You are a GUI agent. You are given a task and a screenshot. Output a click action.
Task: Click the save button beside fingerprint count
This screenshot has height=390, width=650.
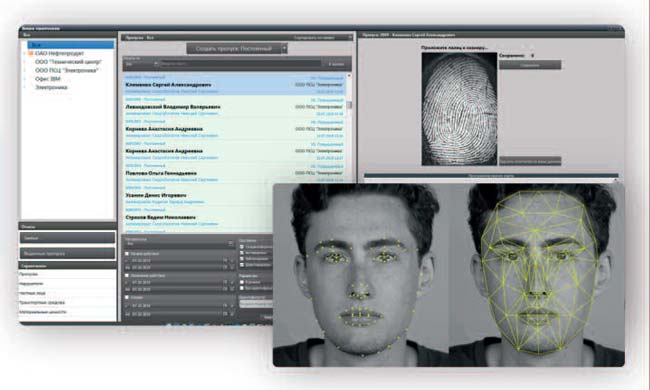pyautogui.click(x=530, y=65)
